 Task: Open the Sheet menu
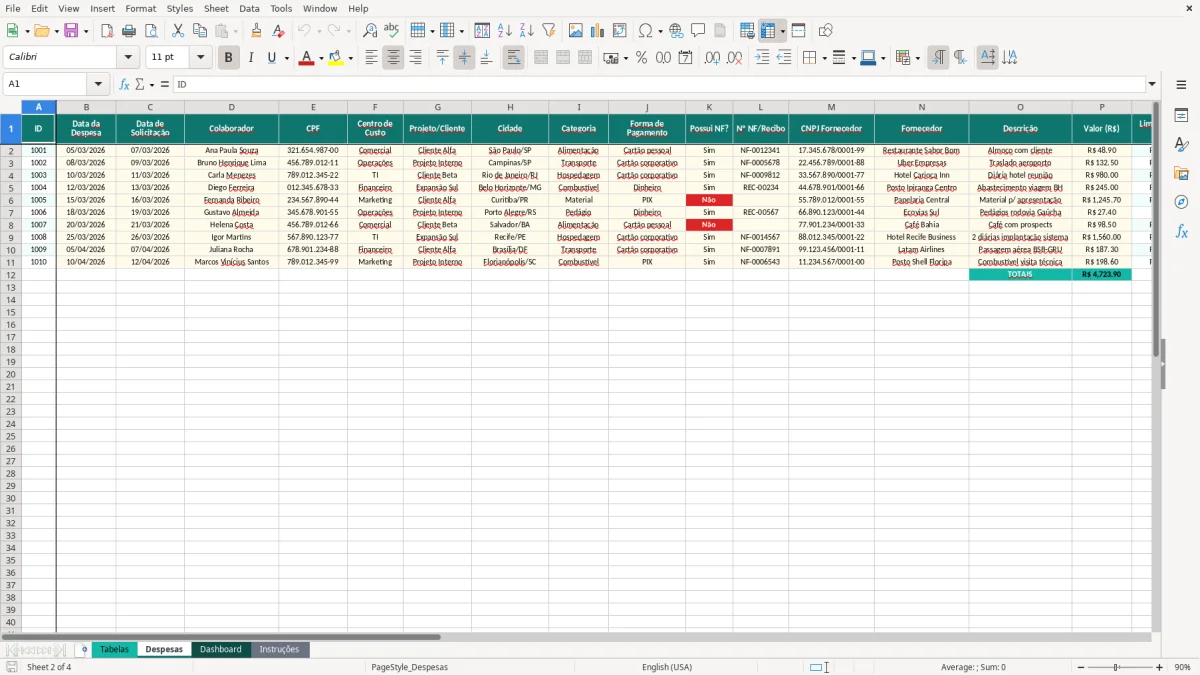click(216, 8)
